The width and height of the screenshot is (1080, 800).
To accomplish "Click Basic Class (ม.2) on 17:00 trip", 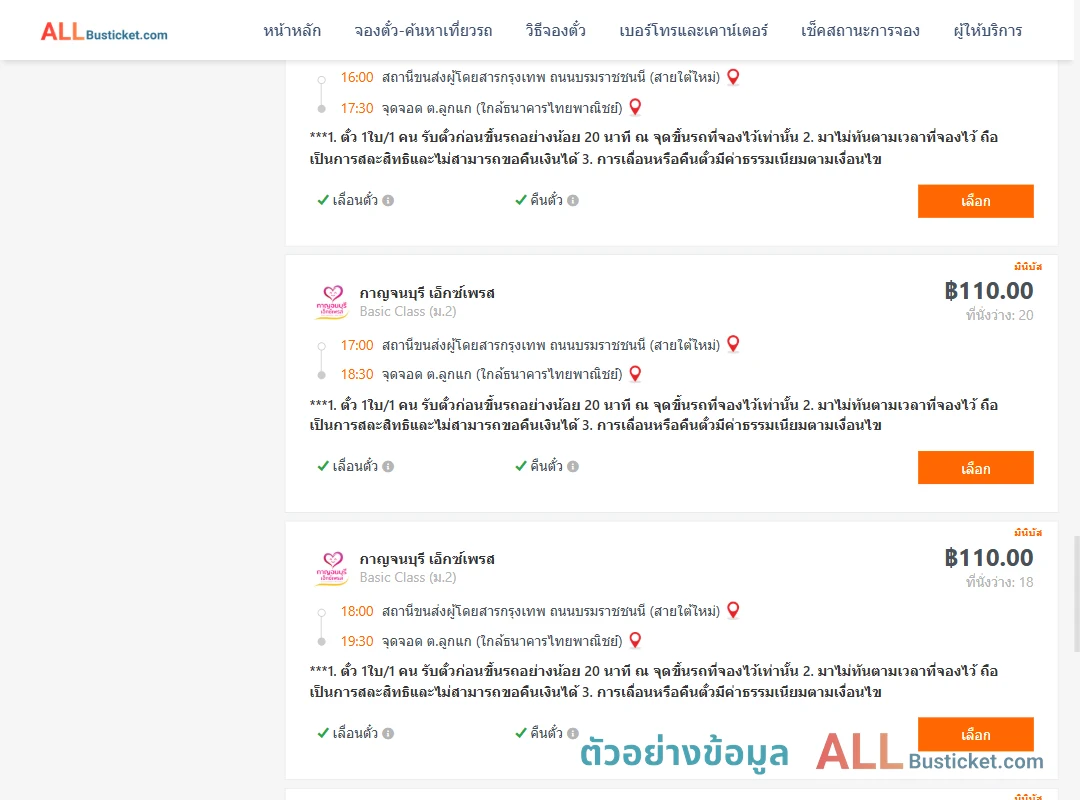I will 408,311.
